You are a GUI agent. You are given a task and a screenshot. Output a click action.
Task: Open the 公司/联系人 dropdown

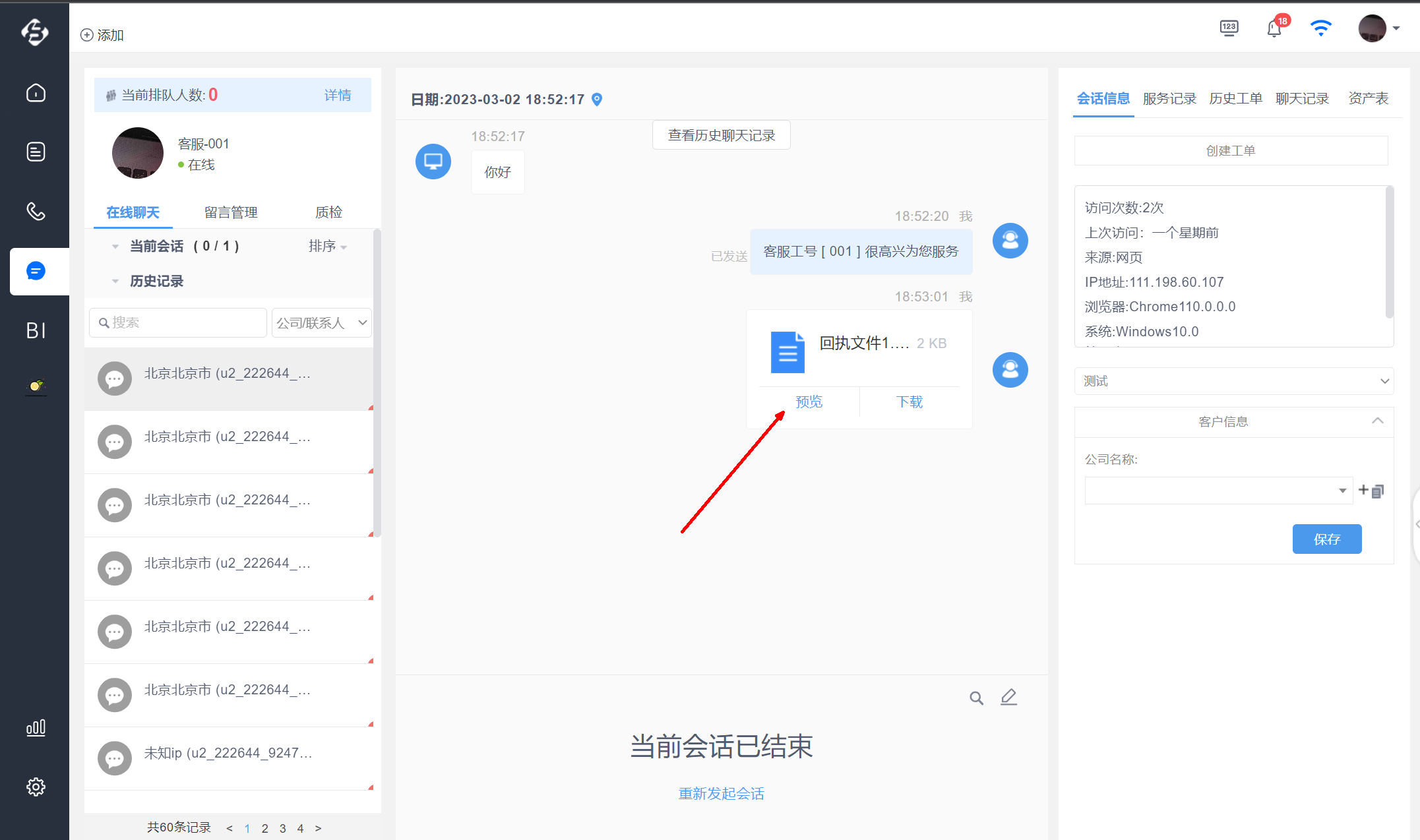pyautogui.click(x=321, y=323)
